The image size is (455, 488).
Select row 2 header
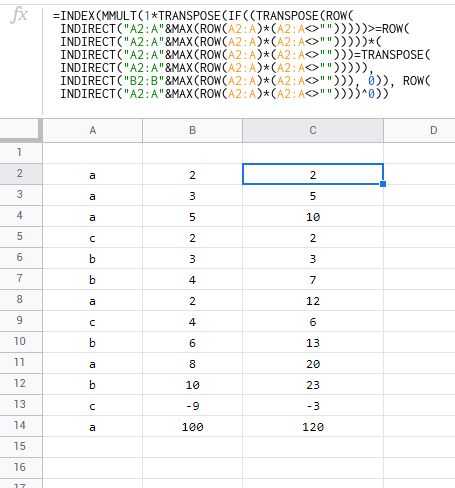21,174
